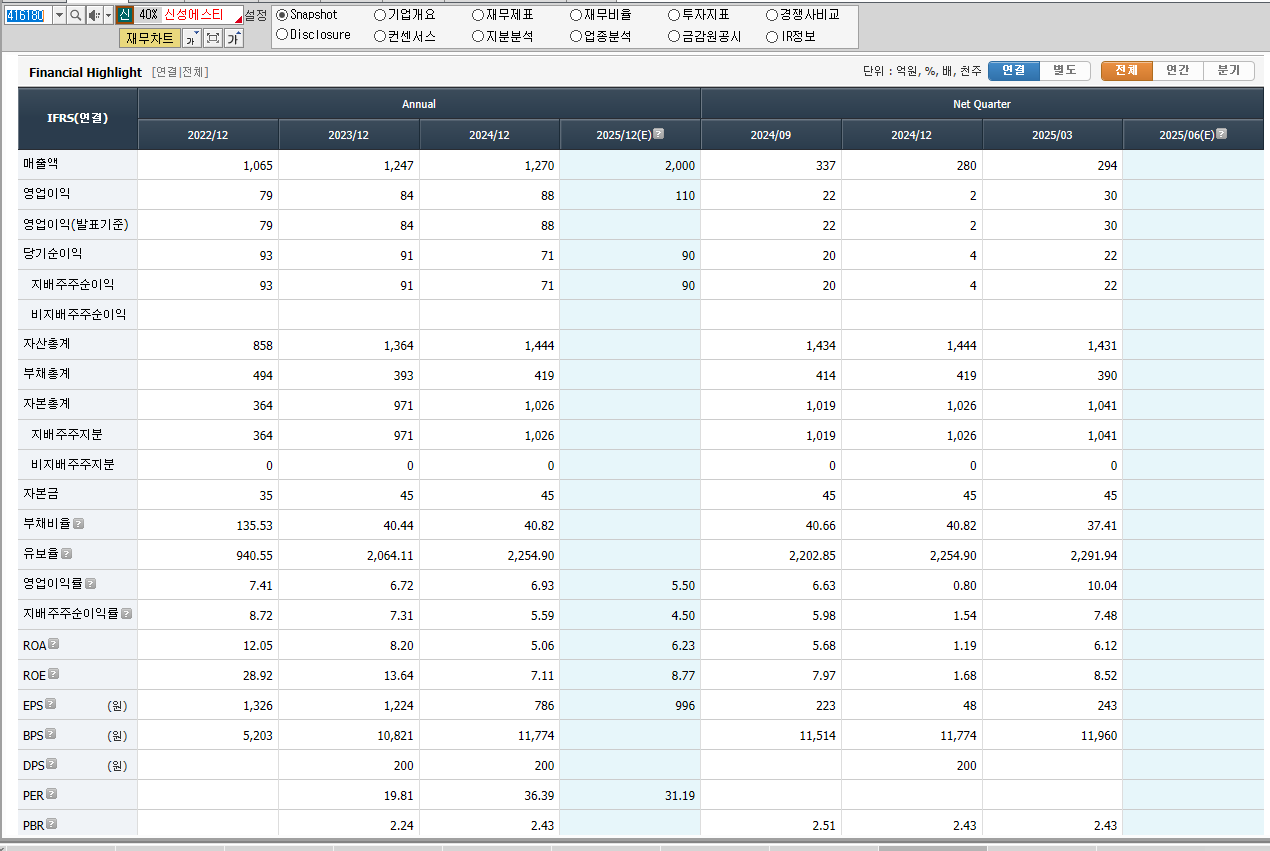Select the 지분분석 radio button
The image size is (1270, 851).
(478, 36)
